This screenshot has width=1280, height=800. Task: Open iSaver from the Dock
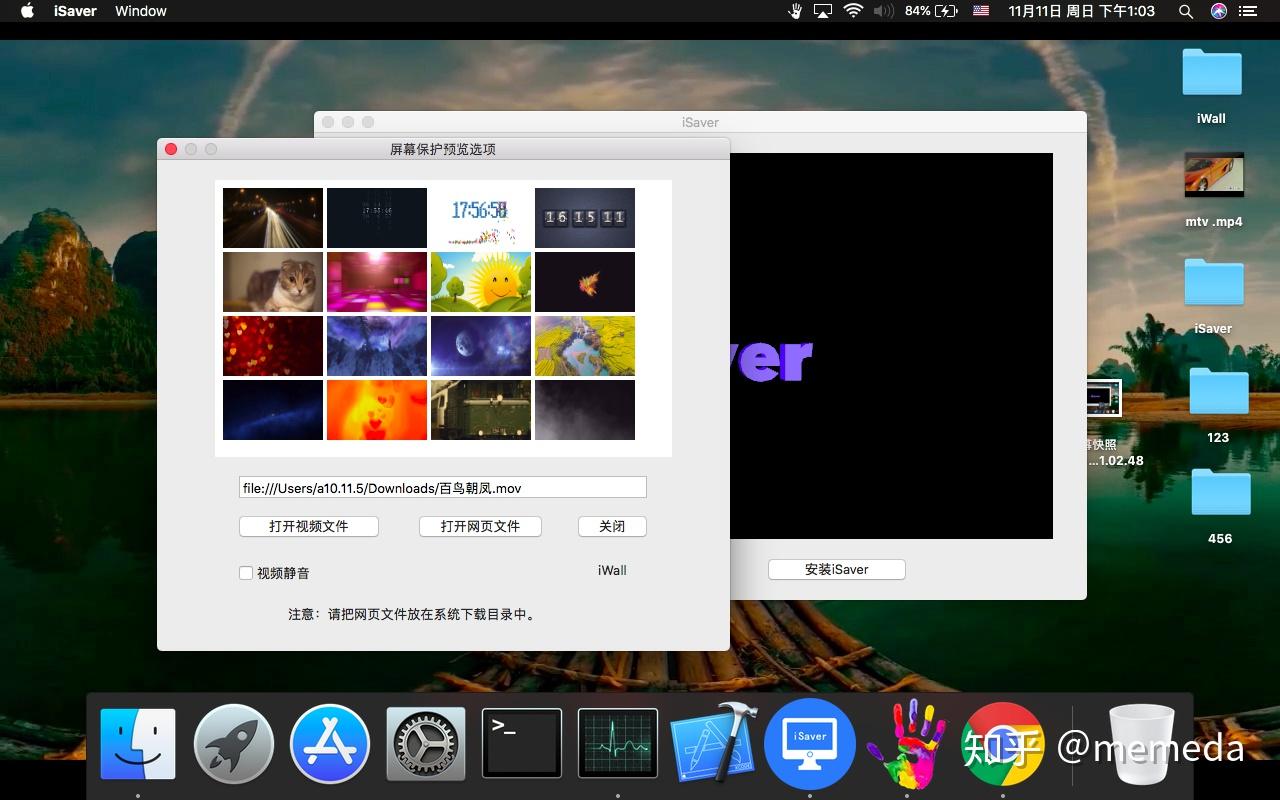(x=809, y=742)
